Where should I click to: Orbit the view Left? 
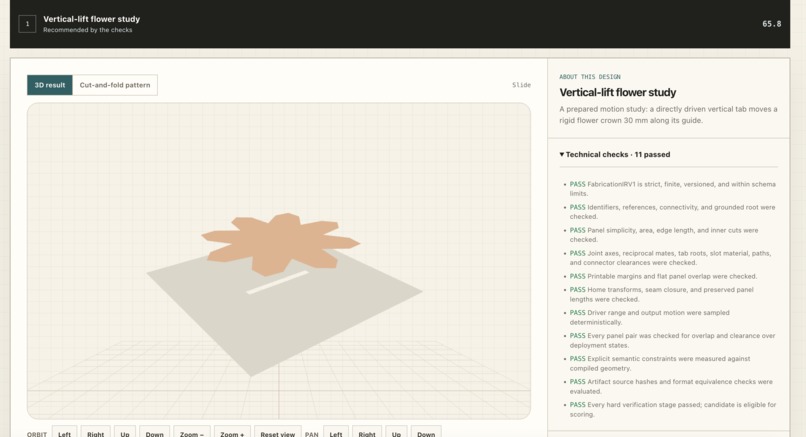[x=64, y=433]
